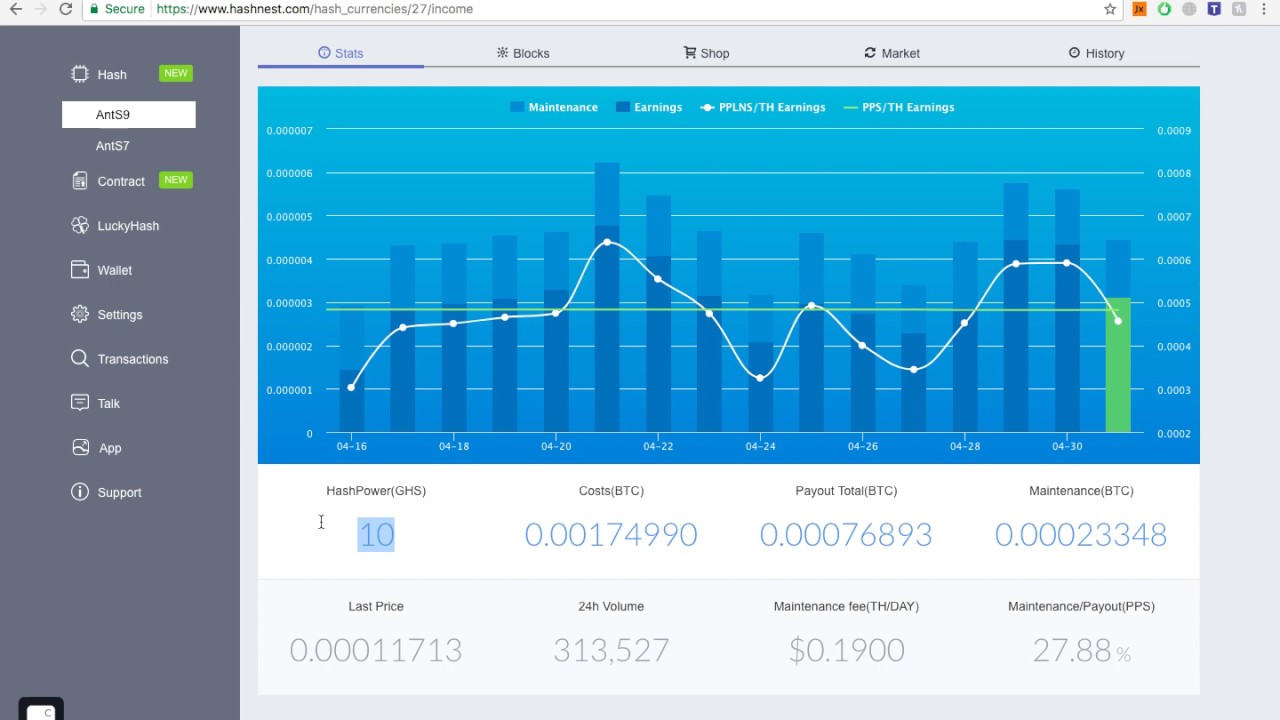Click Maintenance fee value $0.1900

pos(846,650)
